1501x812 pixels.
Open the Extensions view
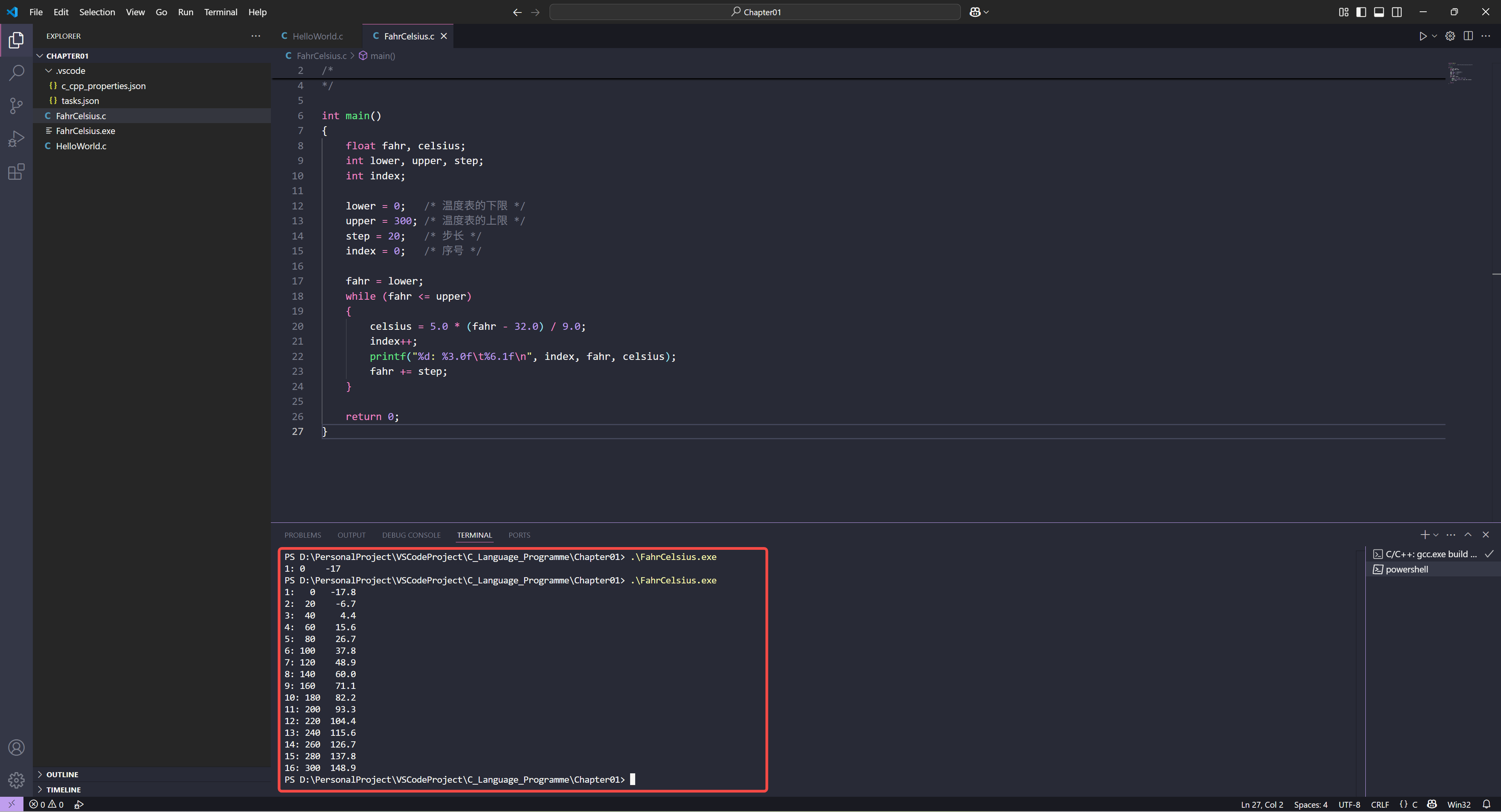click(16, 172)
